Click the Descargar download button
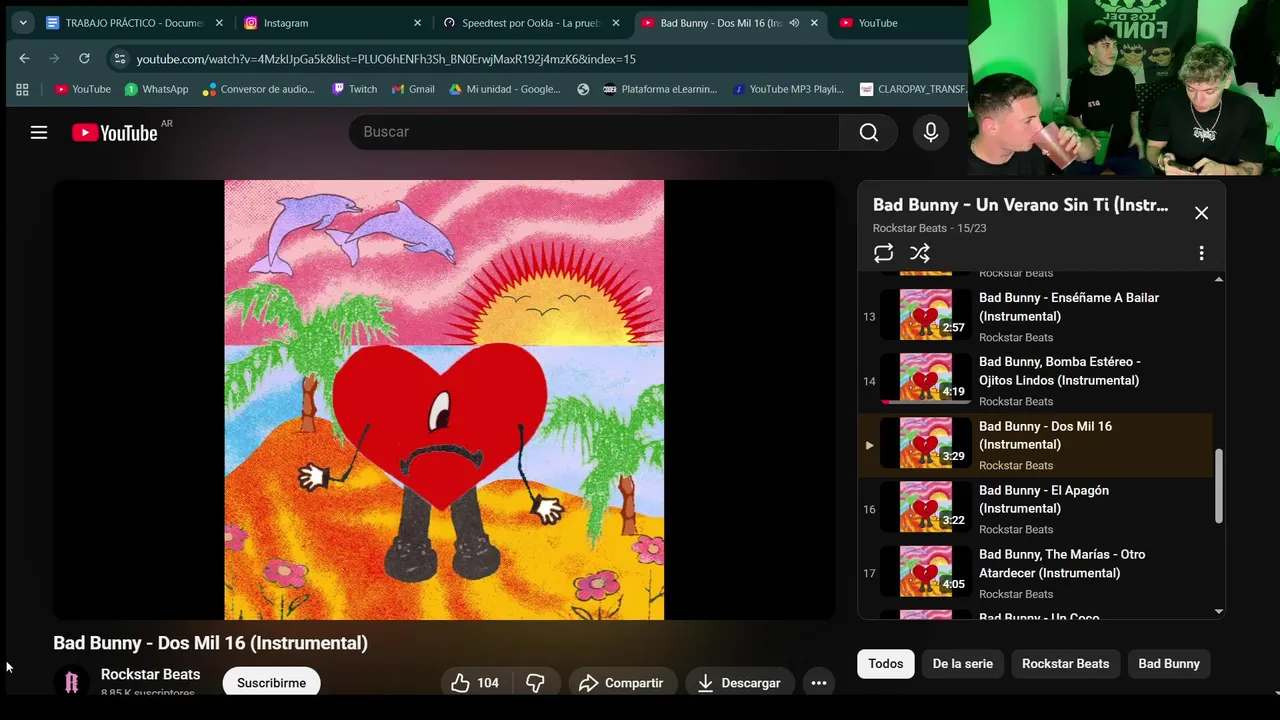Image resolution: width=1280 pixels, height=720 pixels. click(x=739, y=683)
